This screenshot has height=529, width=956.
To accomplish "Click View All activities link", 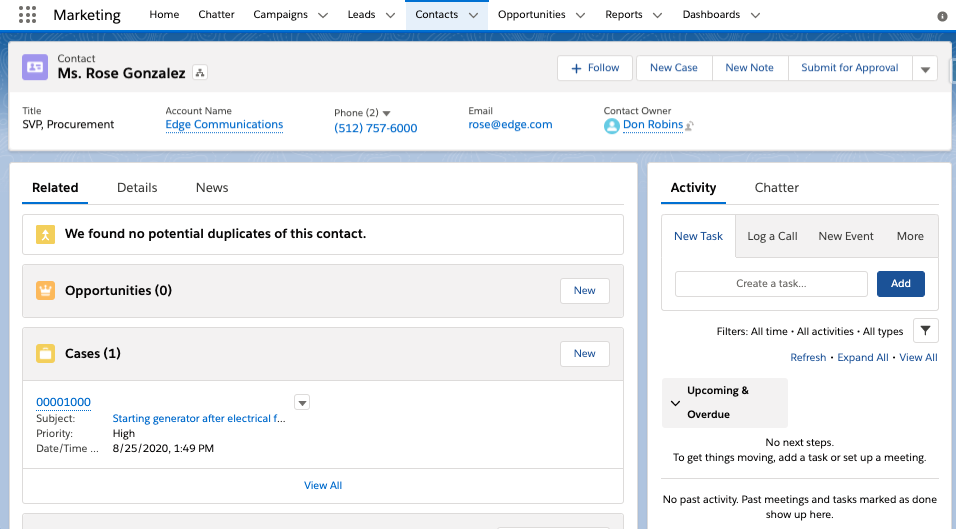I will tap(918, 358).
